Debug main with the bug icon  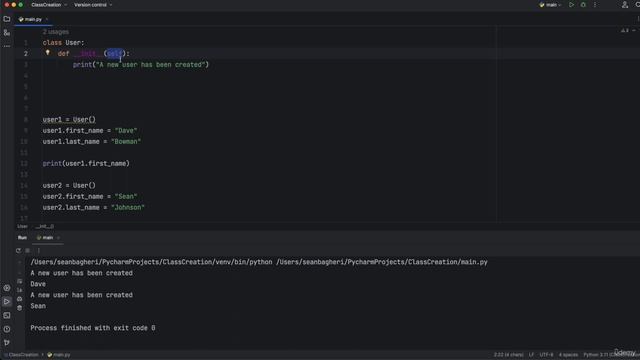[x=583, y=5]
